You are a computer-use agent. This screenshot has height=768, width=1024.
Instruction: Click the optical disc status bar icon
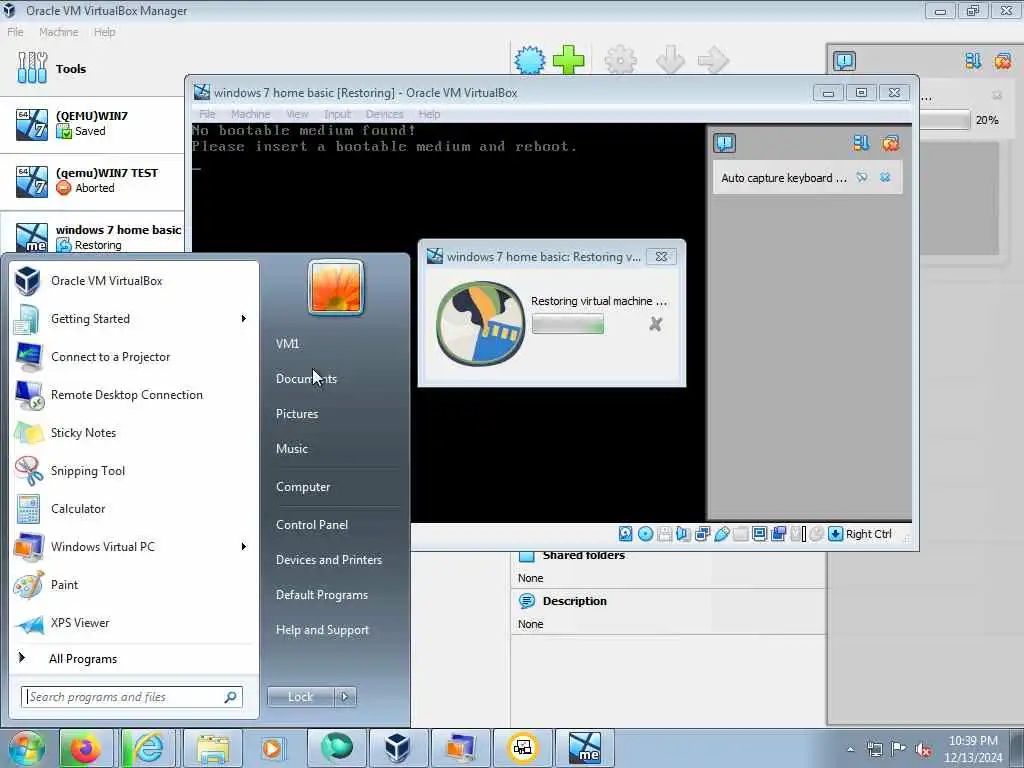pyautogui.click(x=645, y=534)
